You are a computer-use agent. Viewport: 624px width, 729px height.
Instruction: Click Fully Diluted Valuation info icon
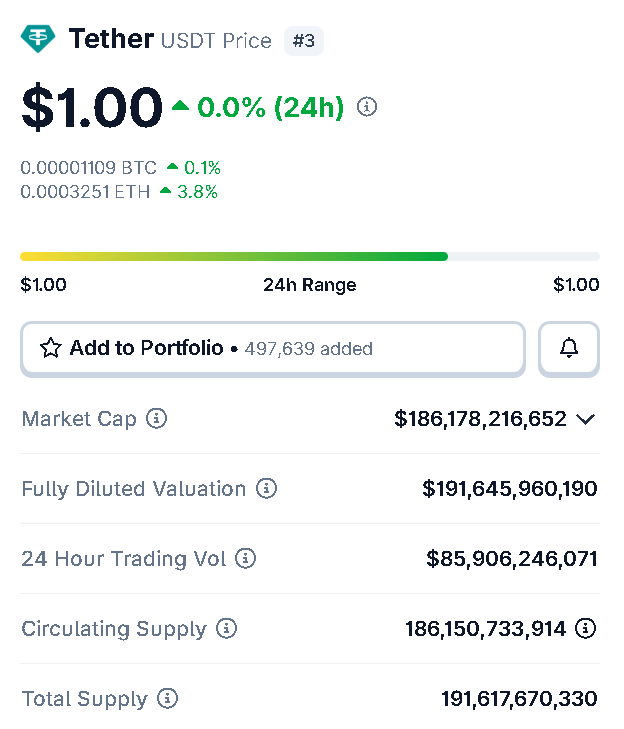266,488
